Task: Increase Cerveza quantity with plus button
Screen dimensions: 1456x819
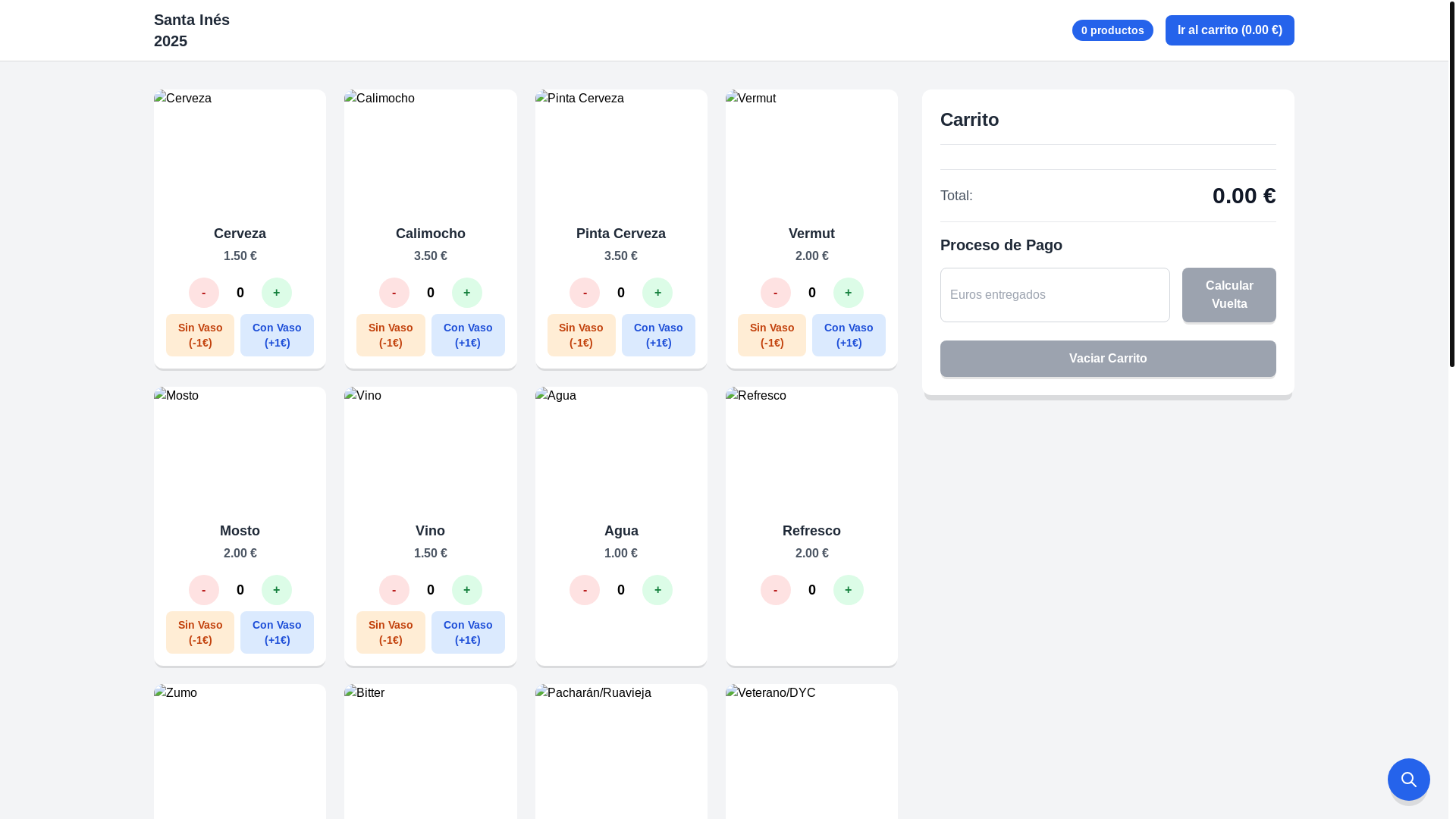Action: [277, 293]
